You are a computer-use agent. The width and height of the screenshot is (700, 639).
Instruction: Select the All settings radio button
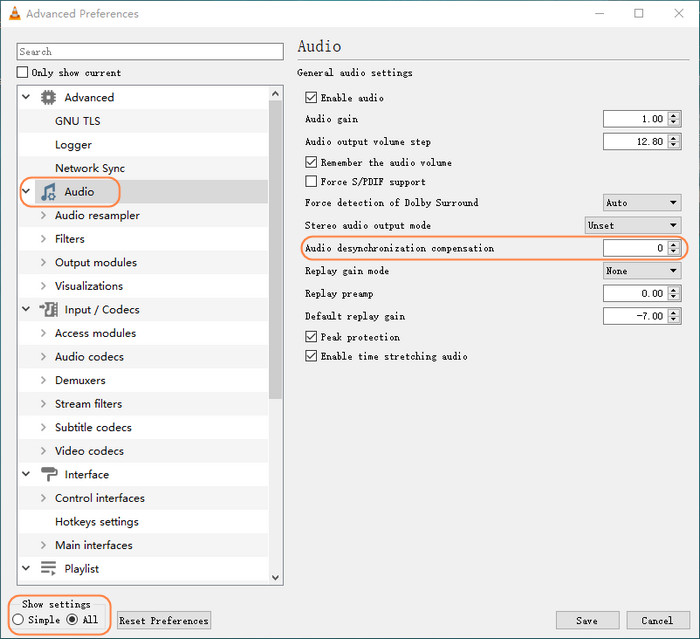click(x=72, y=619)
